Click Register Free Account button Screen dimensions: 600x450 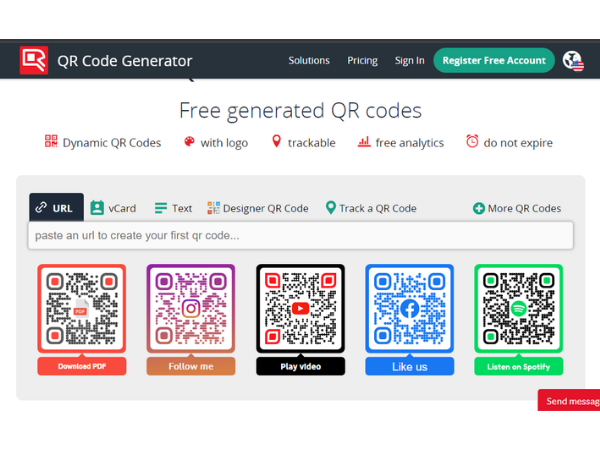(494, 60)
